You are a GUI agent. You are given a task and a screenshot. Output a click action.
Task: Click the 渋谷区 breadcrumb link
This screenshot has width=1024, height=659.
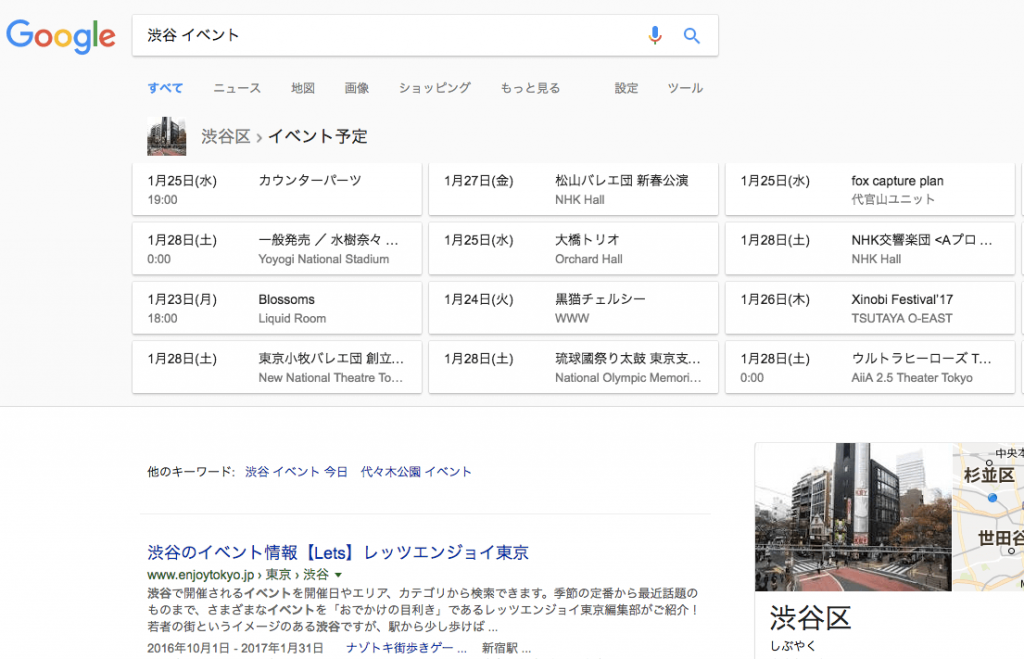pos(226,137)
